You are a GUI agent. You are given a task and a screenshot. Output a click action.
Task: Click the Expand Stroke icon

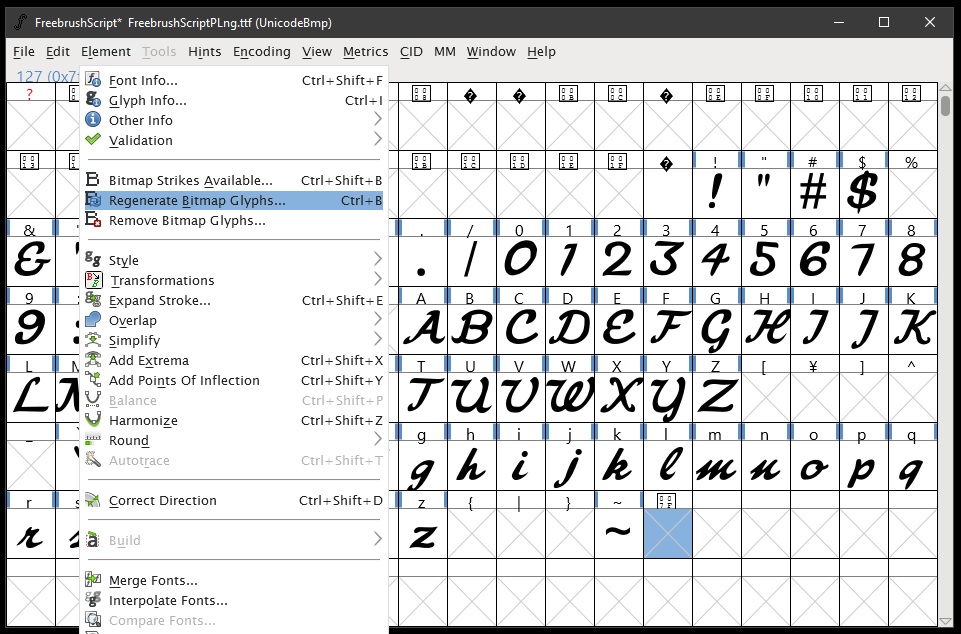(x=93, y=300)
